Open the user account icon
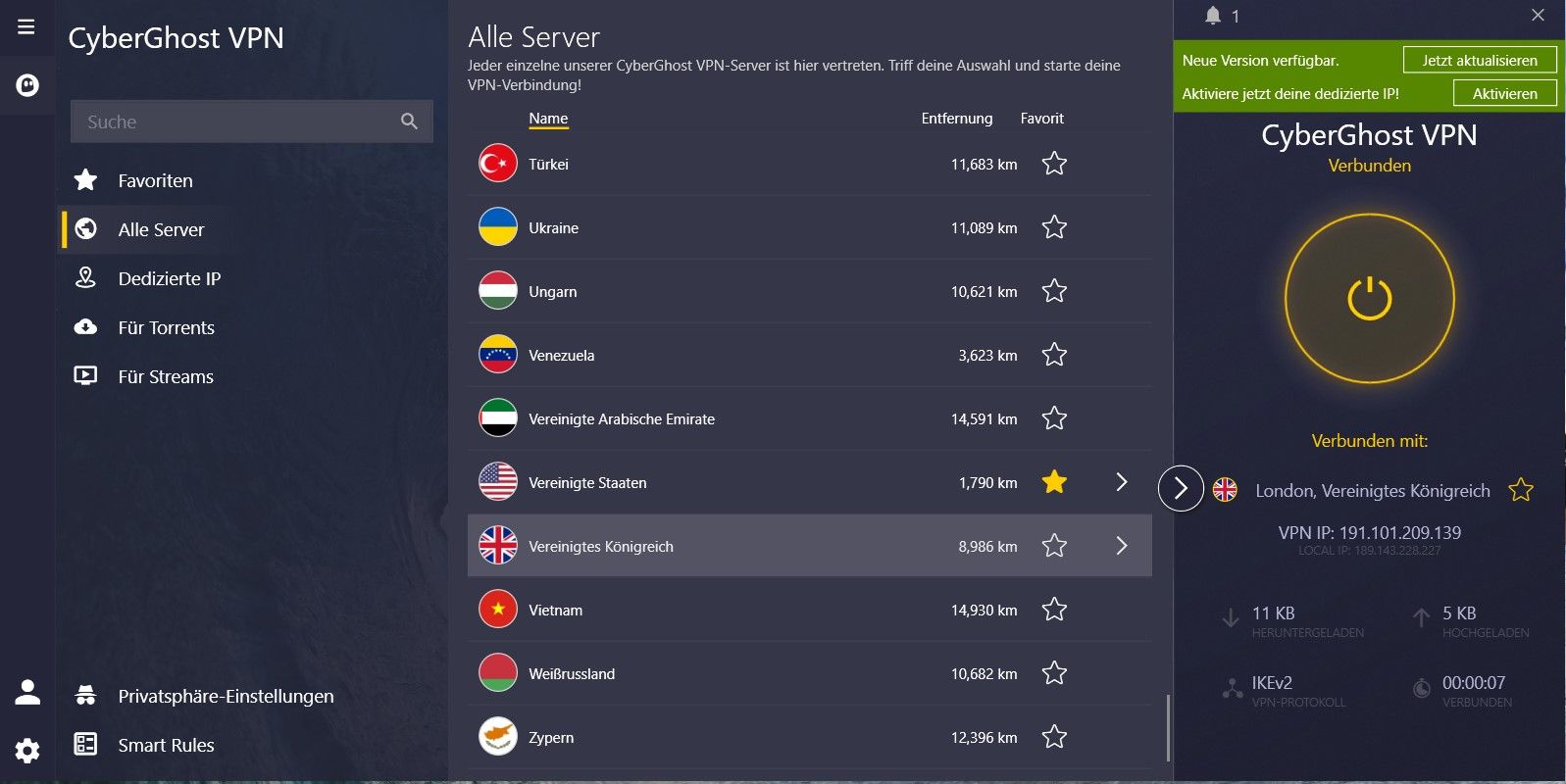Screen dimensions: 1566x784 point(27,692)
